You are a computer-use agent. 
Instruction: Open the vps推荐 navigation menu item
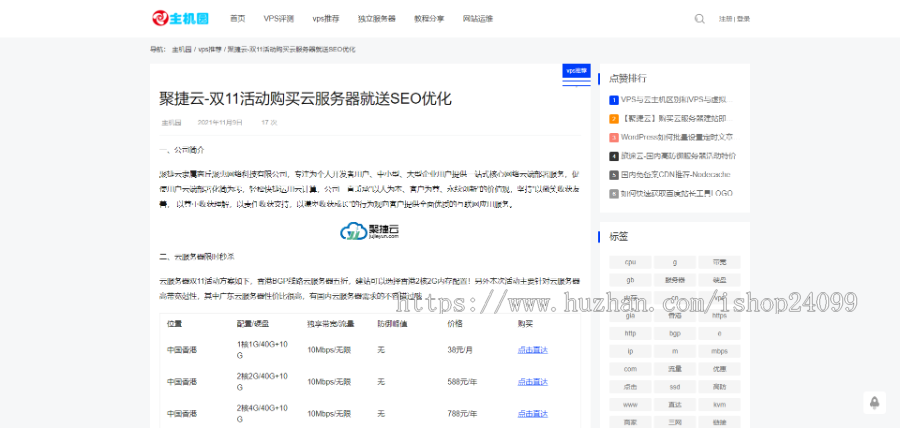point(326,18)
